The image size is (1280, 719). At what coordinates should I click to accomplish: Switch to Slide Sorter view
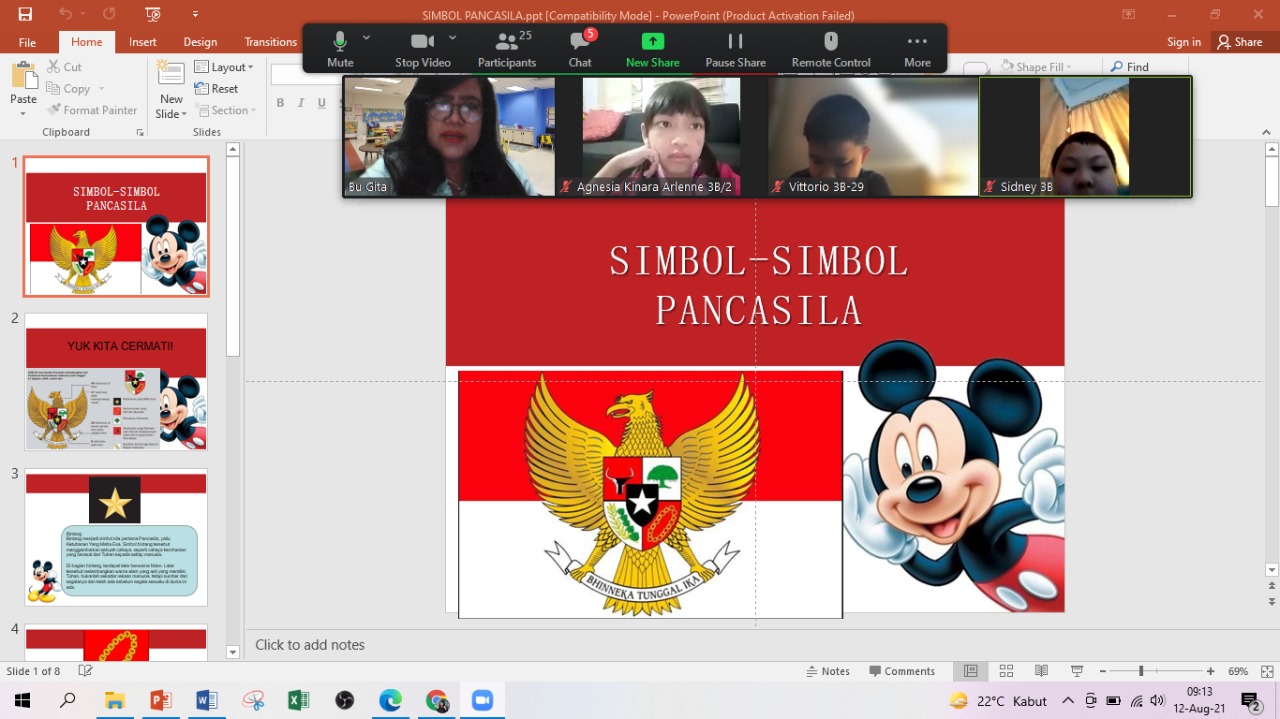[1006, 671]
